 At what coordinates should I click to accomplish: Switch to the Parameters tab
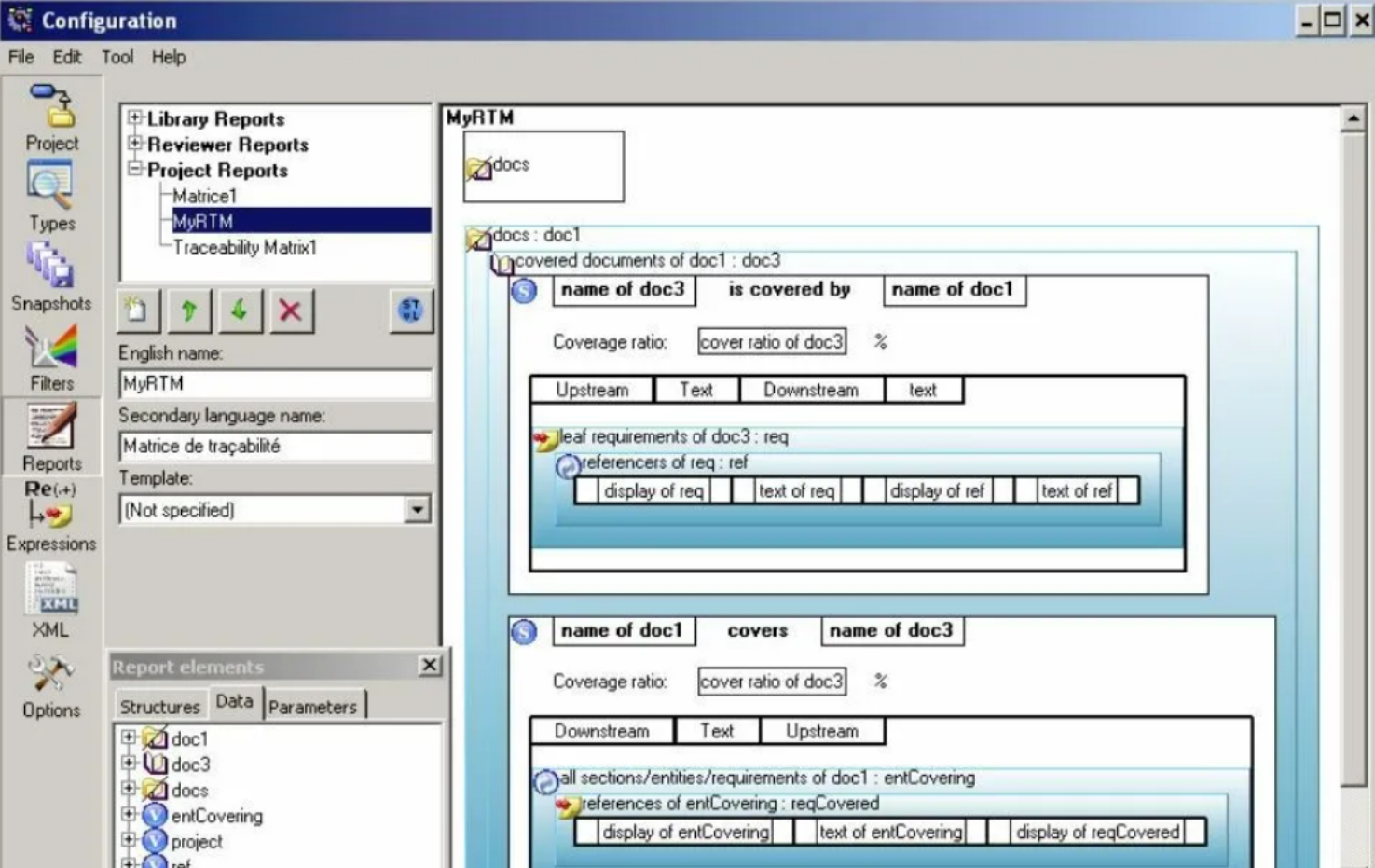click(x=312, y=707)
